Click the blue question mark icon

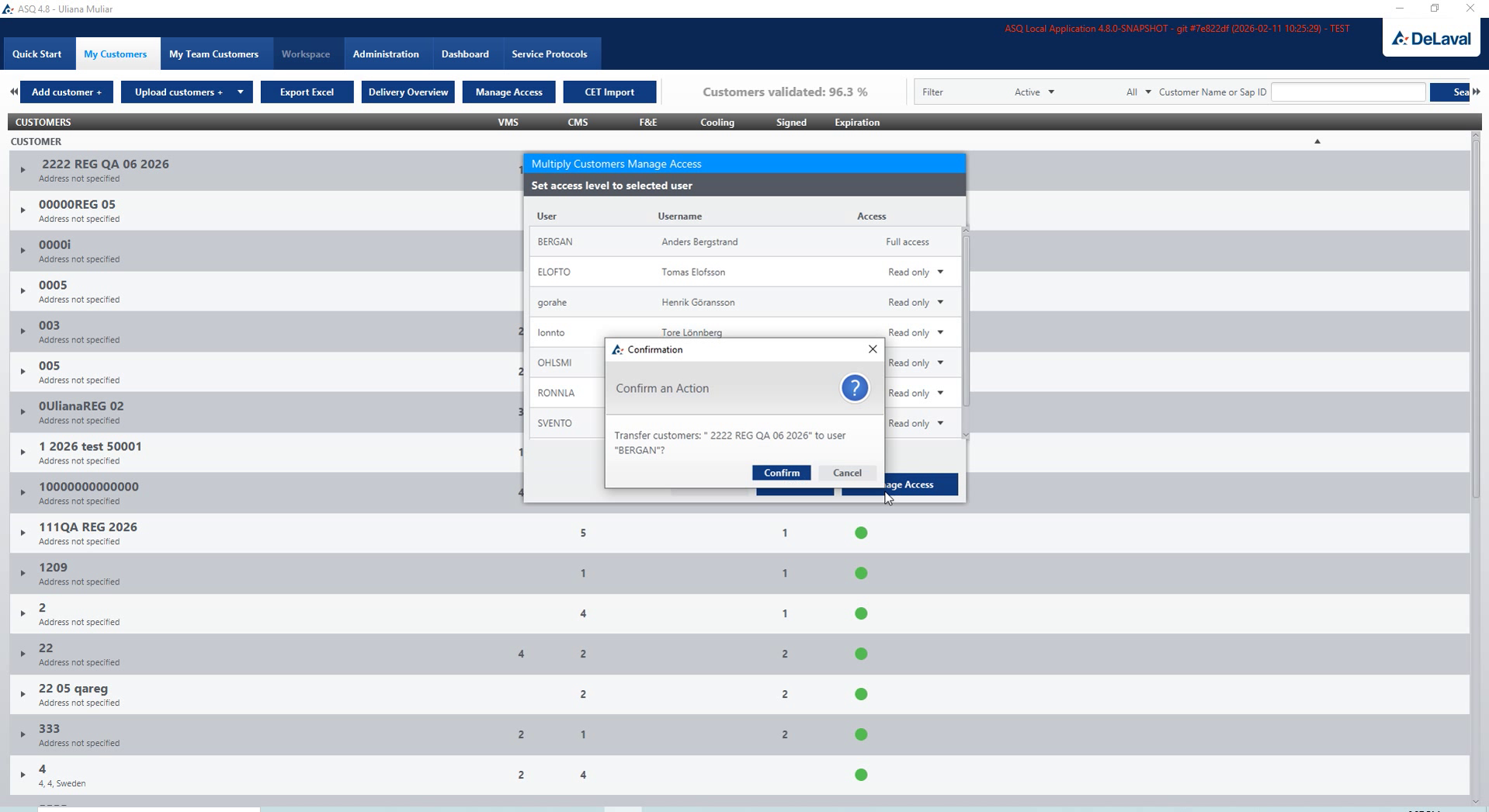[x=854, y=388]
